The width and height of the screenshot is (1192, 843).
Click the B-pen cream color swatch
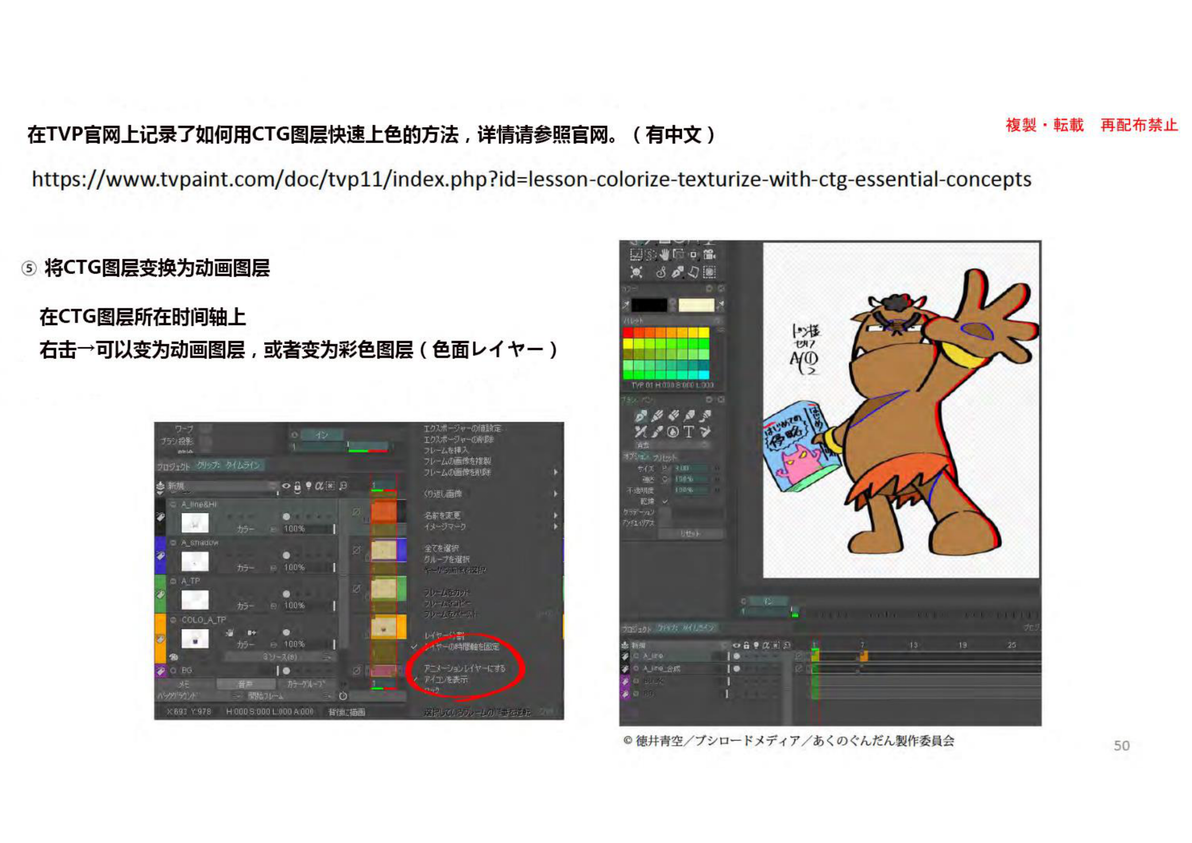click(696, 305)
